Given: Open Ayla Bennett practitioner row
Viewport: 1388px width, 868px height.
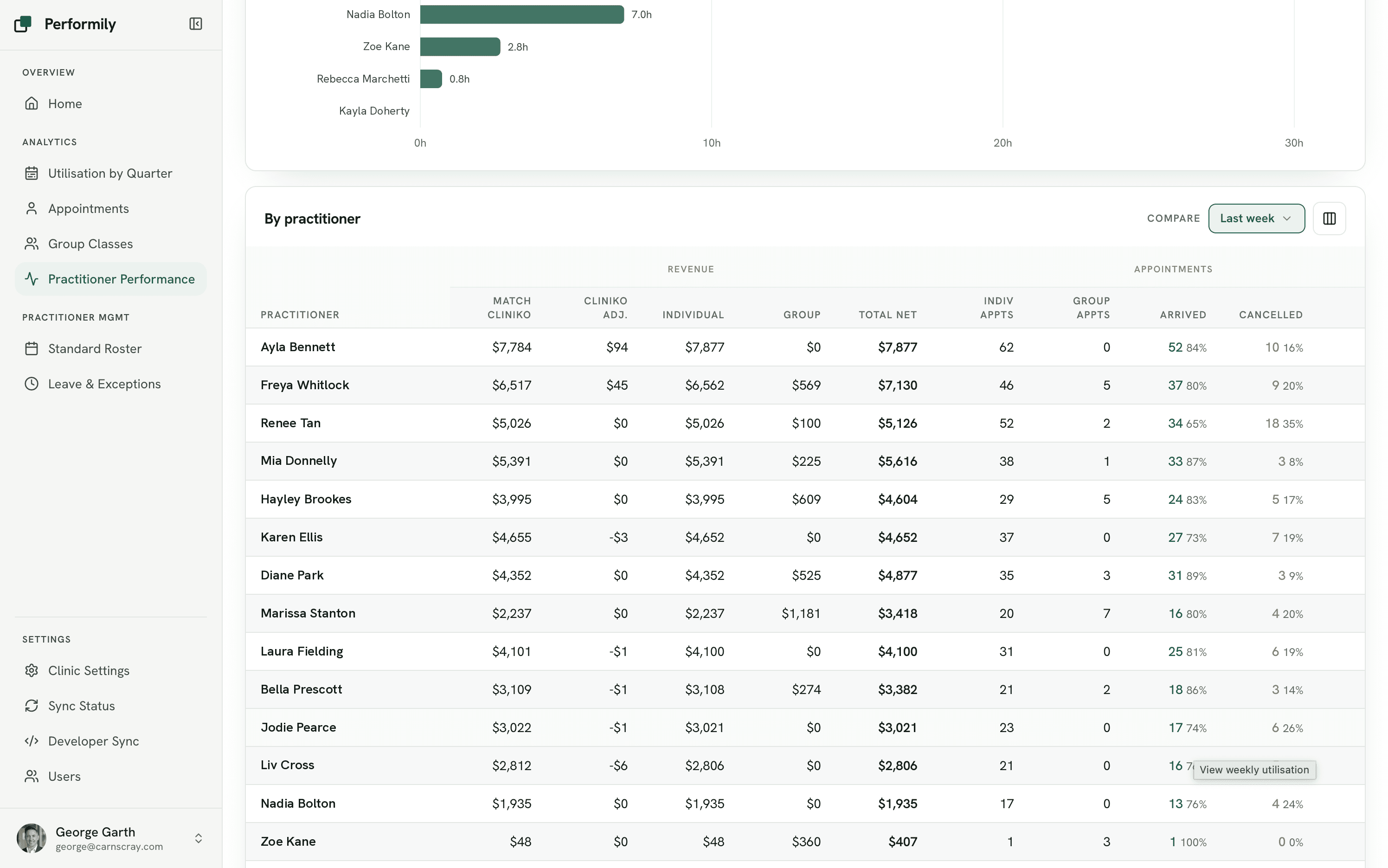Looking at the screenshot, I should click(805, 347).
